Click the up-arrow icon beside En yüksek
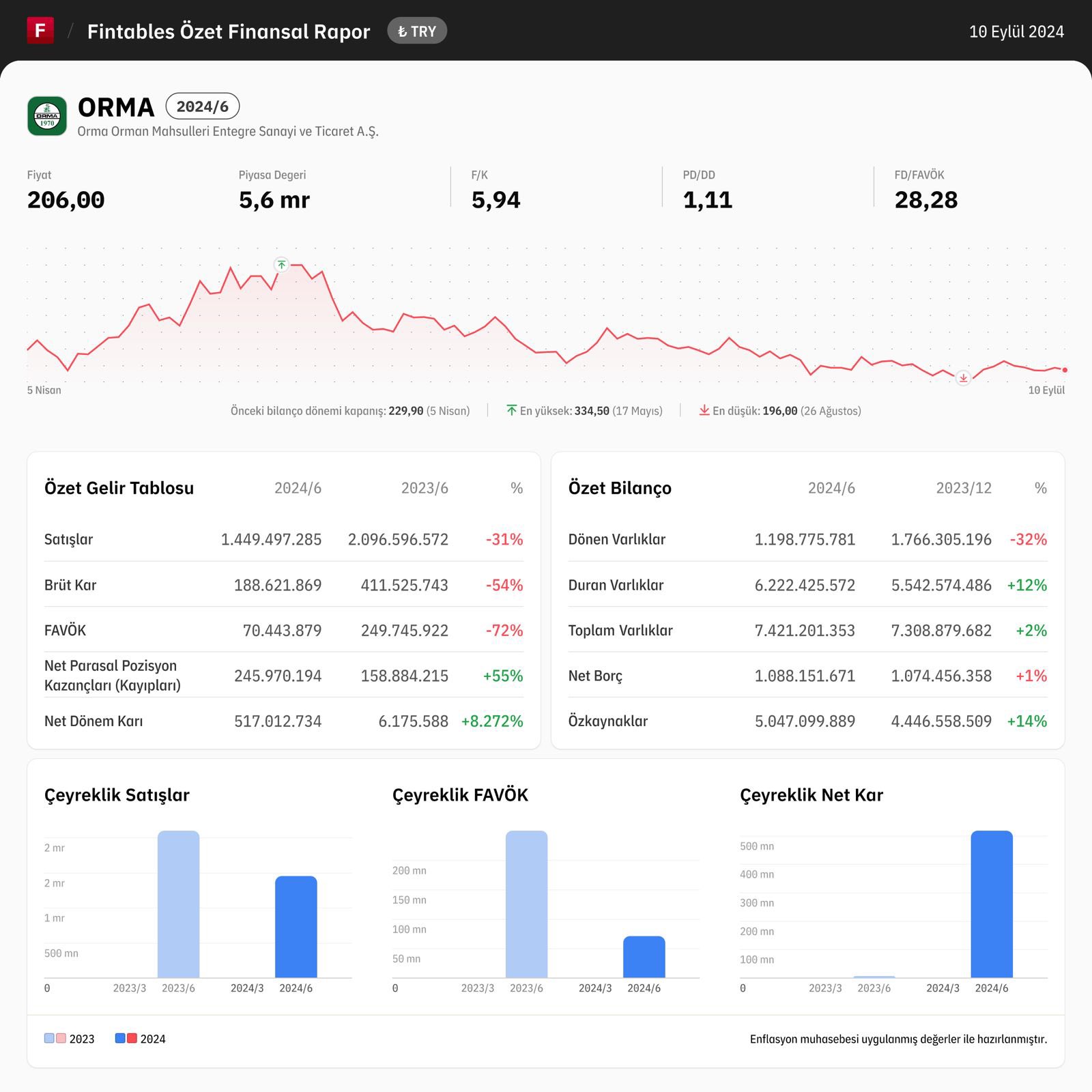1092x1092 pixels. [x=512, y=410]
